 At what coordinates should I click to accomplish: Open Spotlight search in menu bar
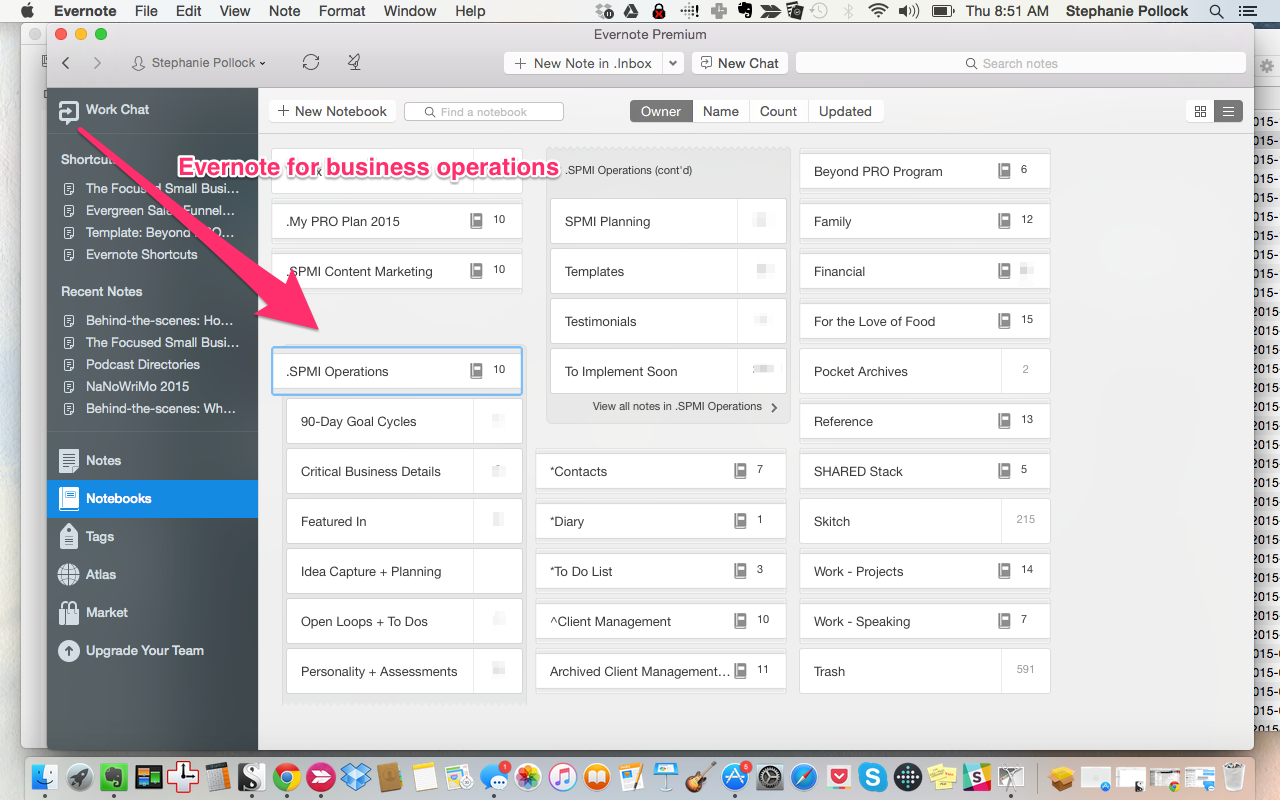1216,11
